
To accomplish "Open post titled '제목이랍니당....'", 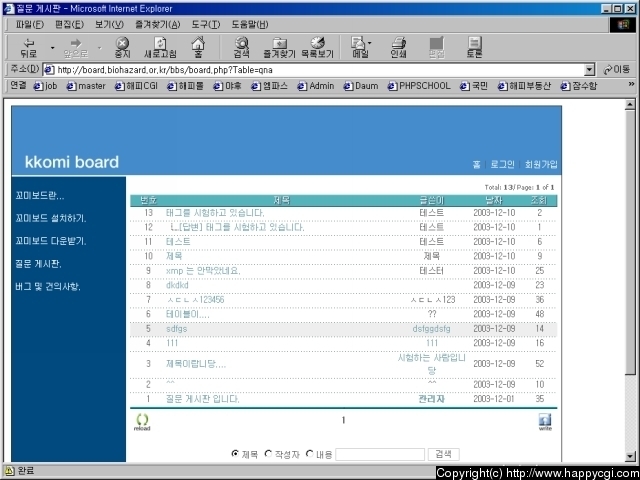I will [196, 364].
